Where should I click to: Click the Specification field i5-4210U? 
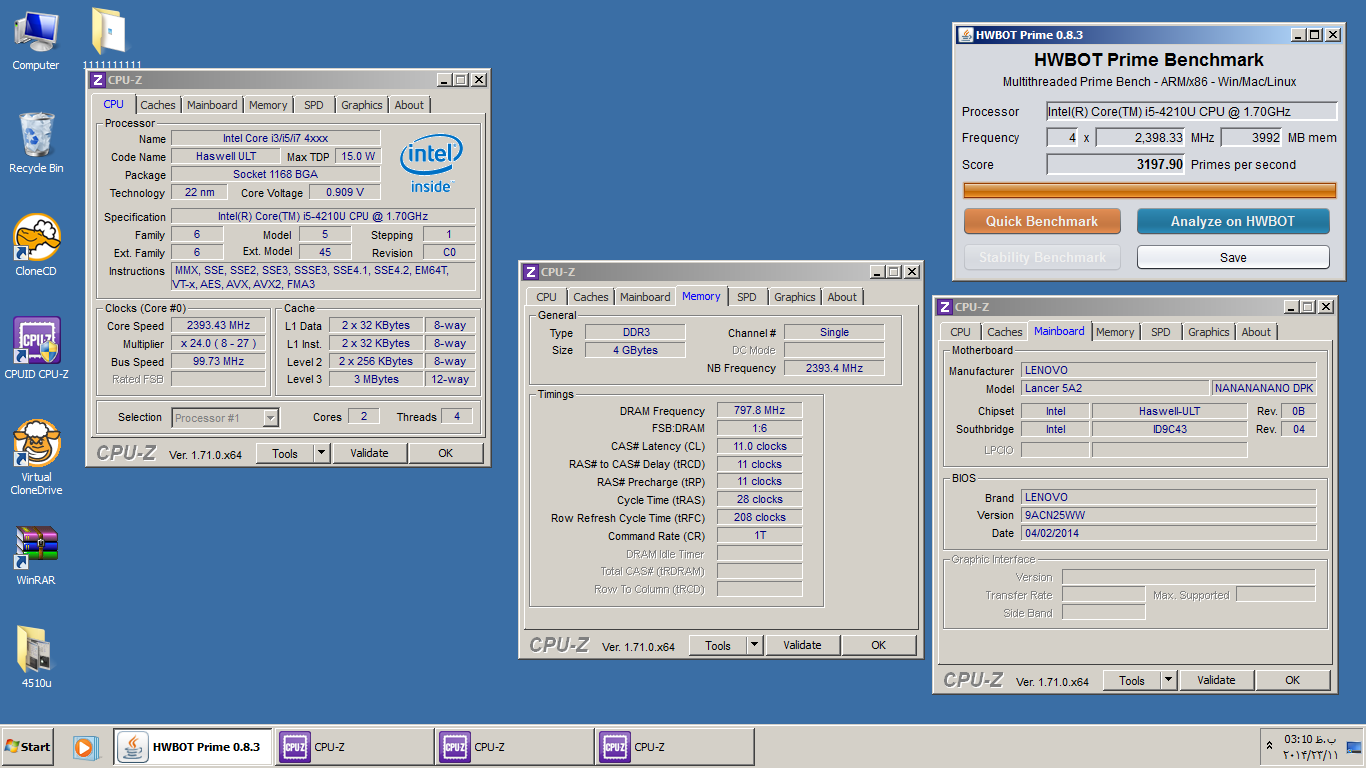(x=323, y=216)
